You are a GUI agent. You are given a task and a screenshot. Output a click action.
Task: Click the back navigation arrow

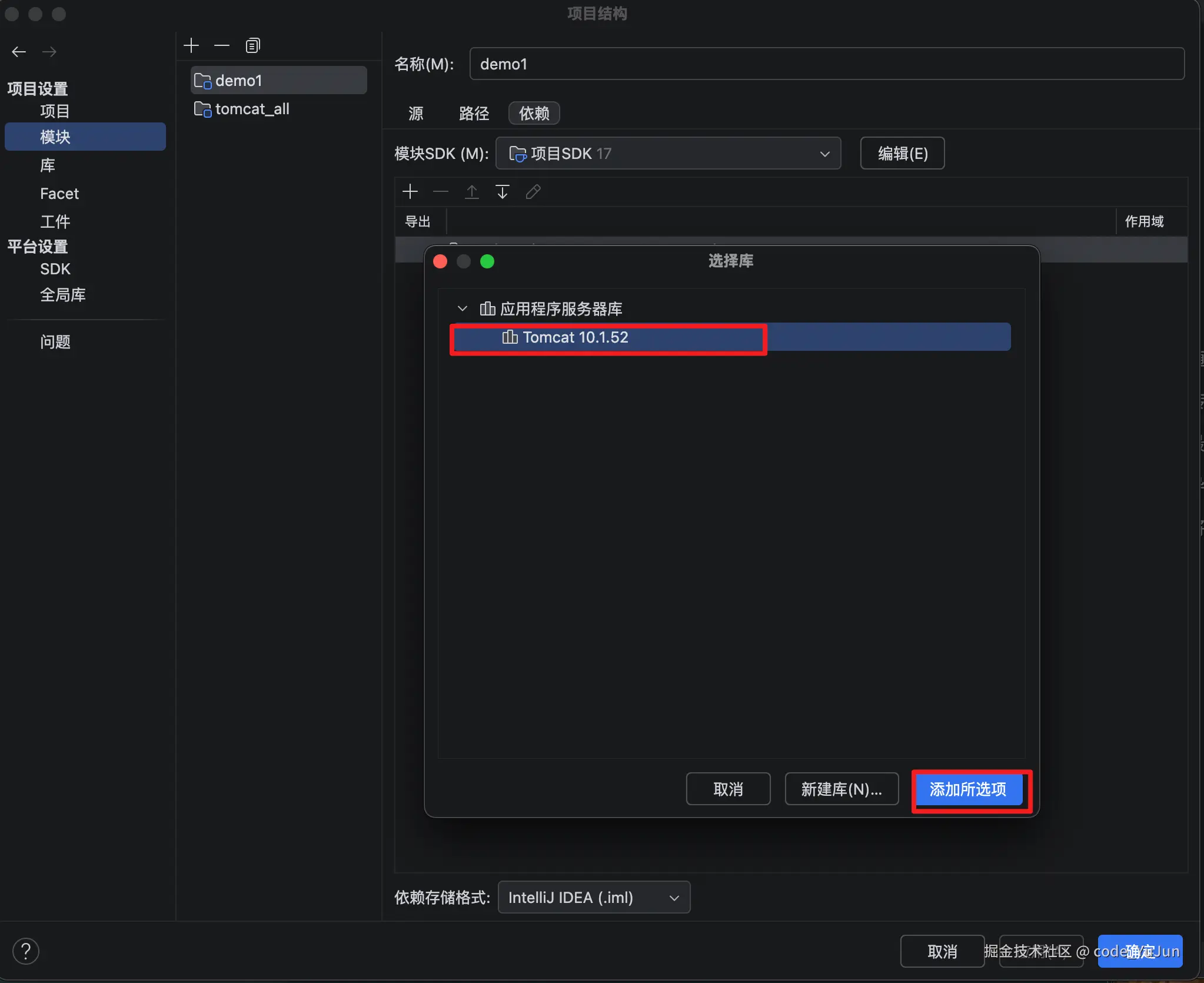[19, 52]
